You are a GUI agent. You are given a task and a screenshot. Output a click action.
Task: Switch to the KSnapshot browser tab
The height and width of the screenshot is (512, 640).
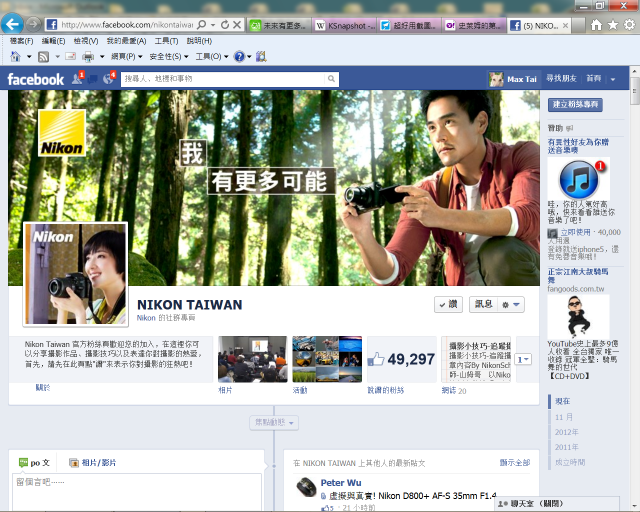(x=345, y=25)
